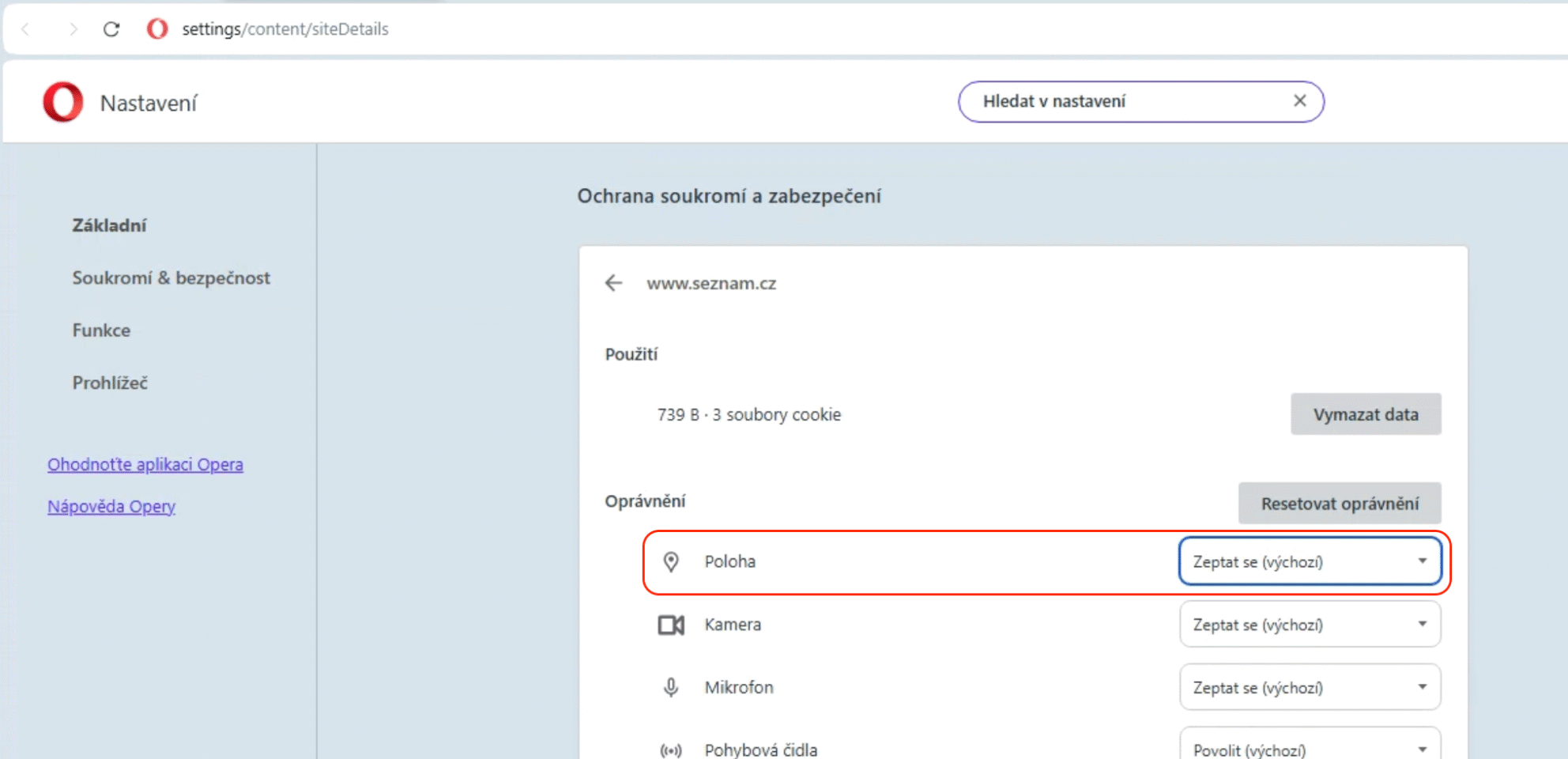Image resolution: width=1568 pixels, height=759 pixels.
Task: Clear the settings search with the X icon
Action: coord(1299,101)
